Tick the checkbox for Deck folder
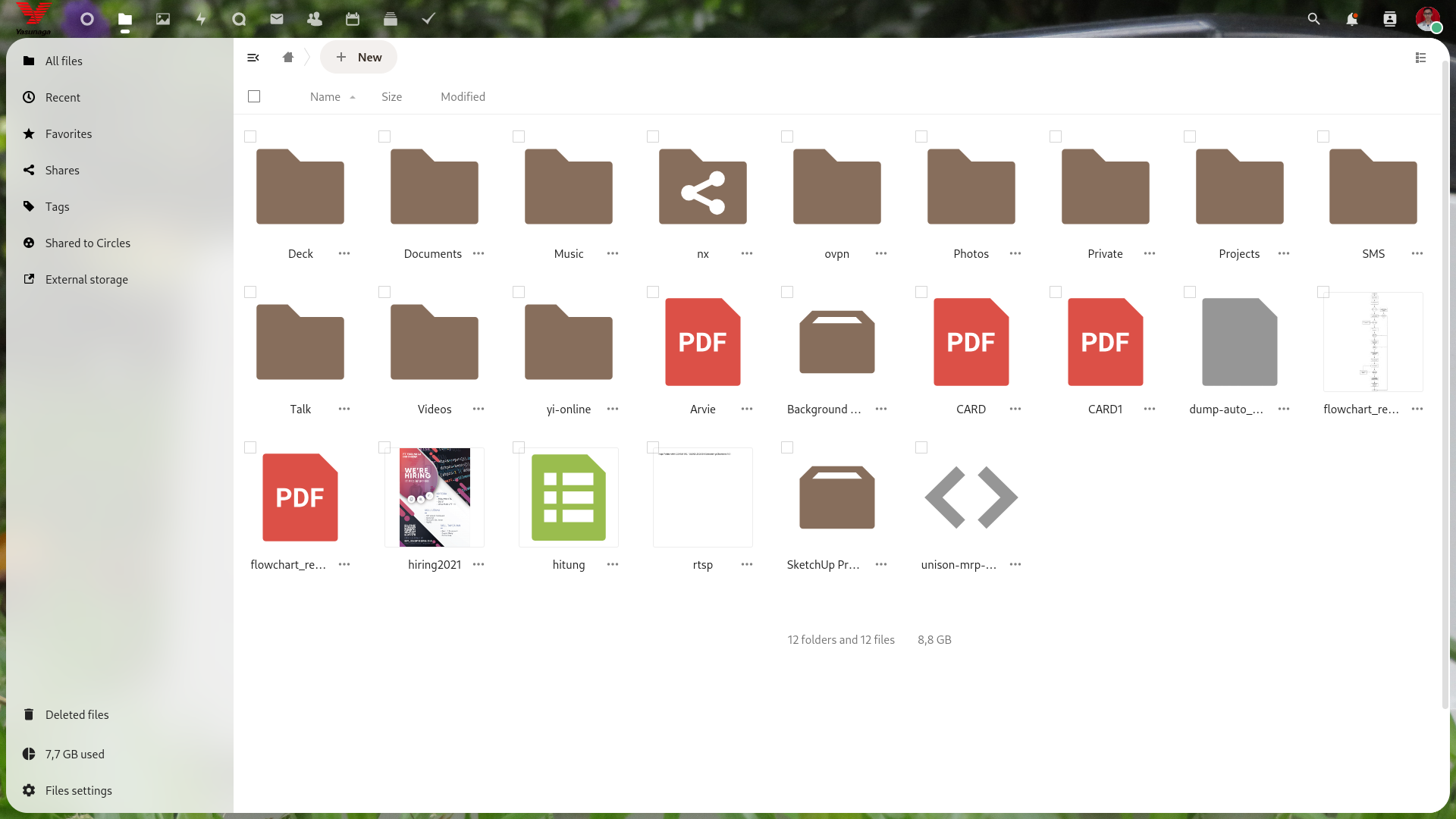Screen dimensions: 1456x819 click(250, 136)
